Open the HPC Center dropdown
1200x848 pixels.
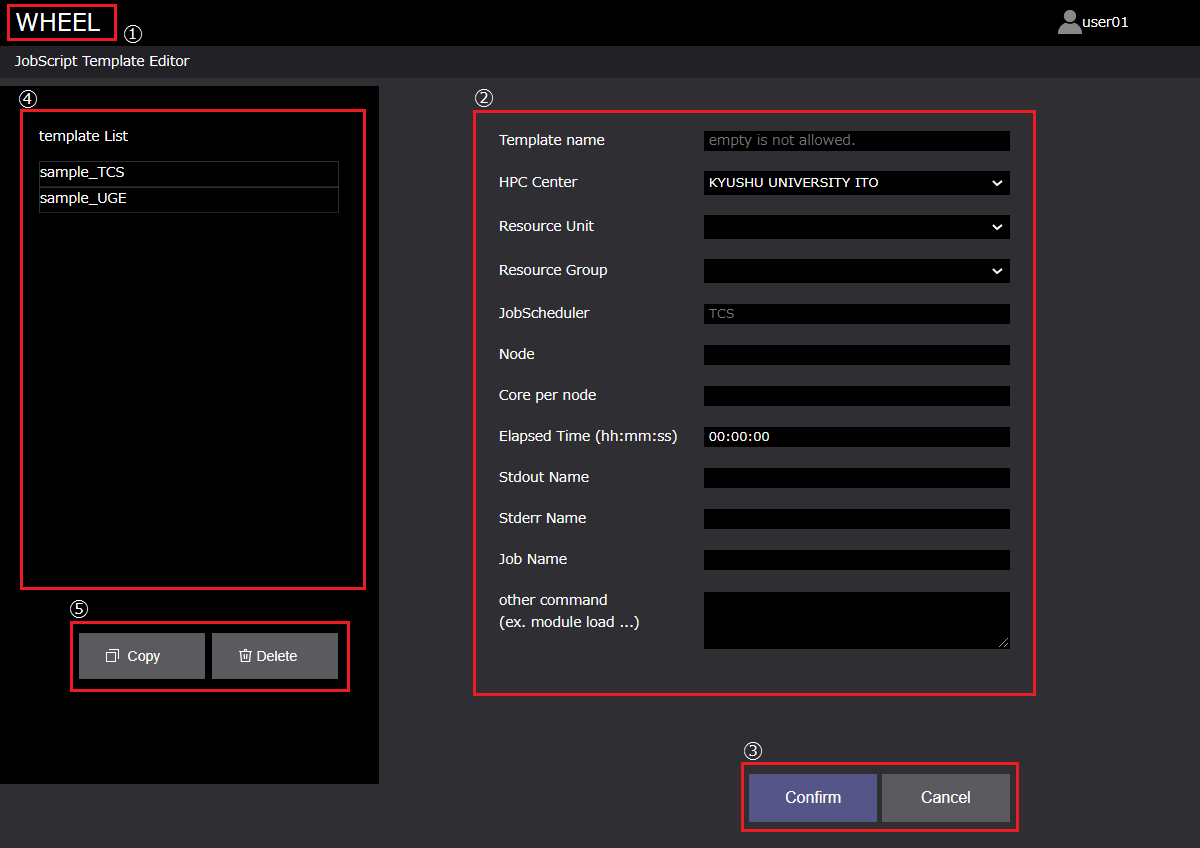856,183
